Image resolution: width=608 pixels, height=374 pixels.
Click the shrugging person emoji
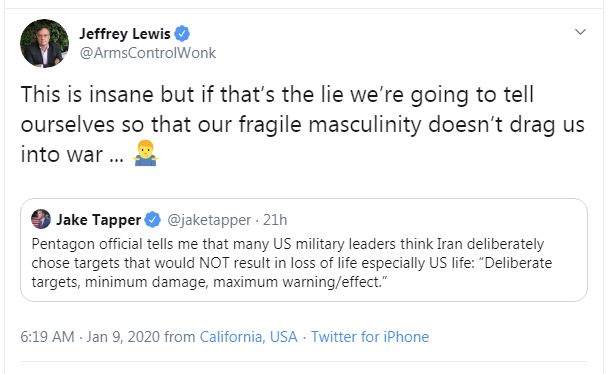point(145,153)
